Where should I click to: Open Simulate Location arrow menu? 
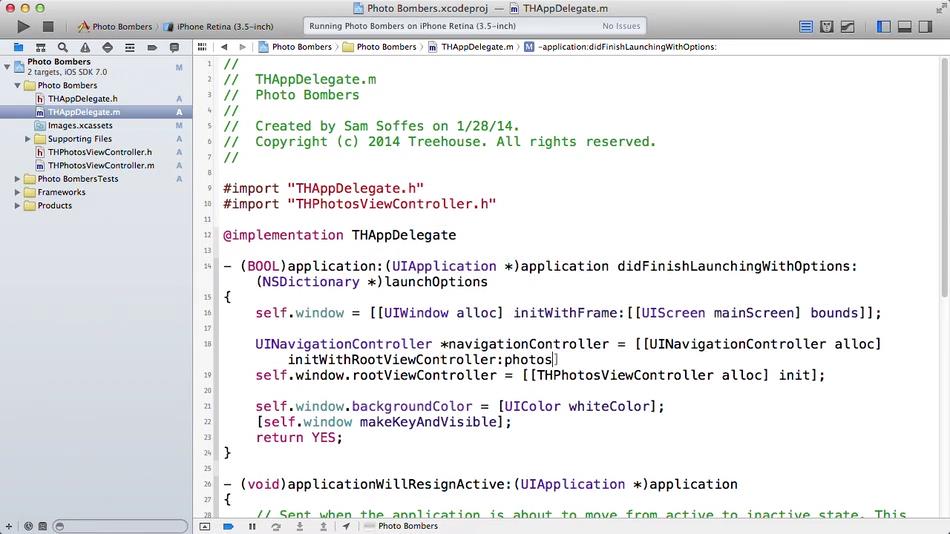click(x=346, y=526)
